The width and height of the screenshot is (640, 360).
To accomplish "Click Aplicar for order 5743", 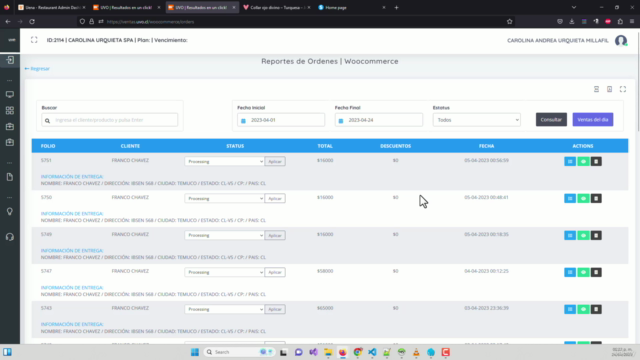I will pyautogui.click(x=275, y=309).
